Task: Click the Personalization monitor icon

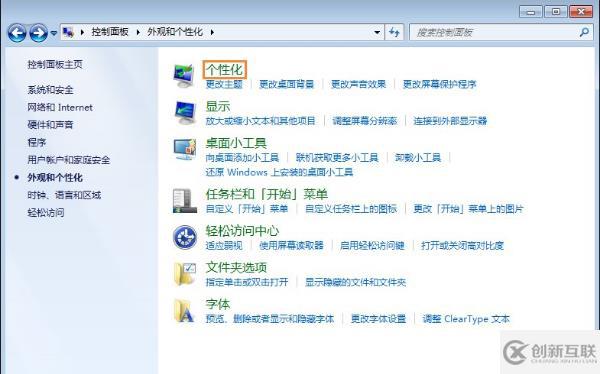Action: click(184, 76)
